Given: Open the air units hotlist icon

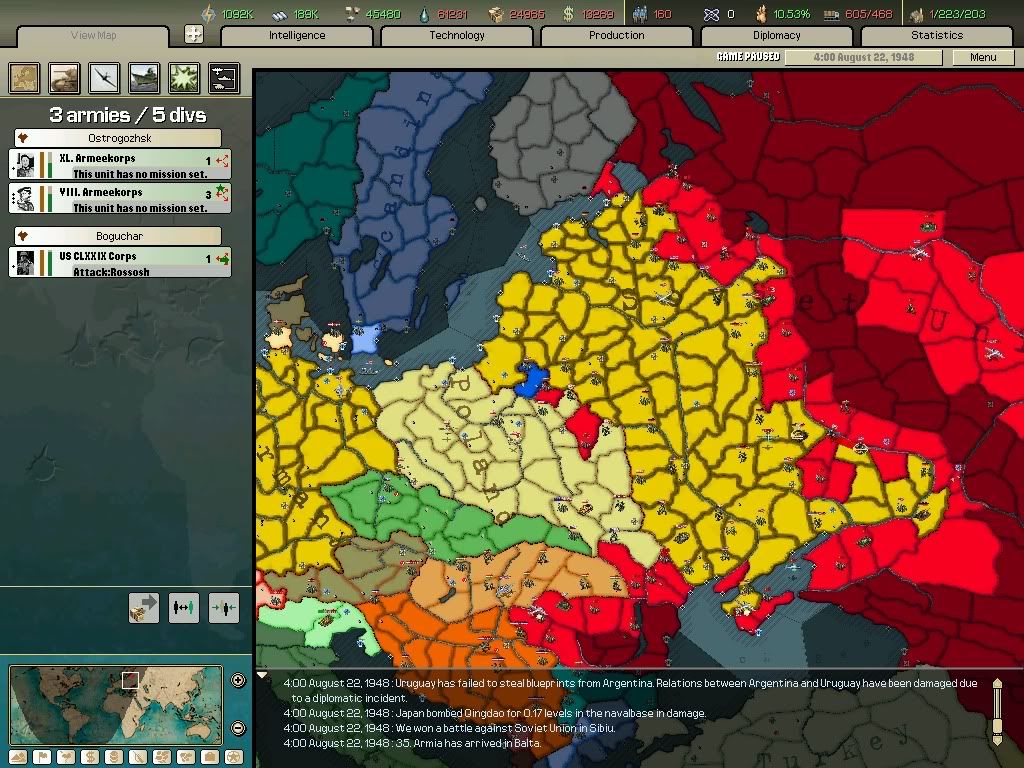Looking at the screenshot, I should [x=104, y=78].
